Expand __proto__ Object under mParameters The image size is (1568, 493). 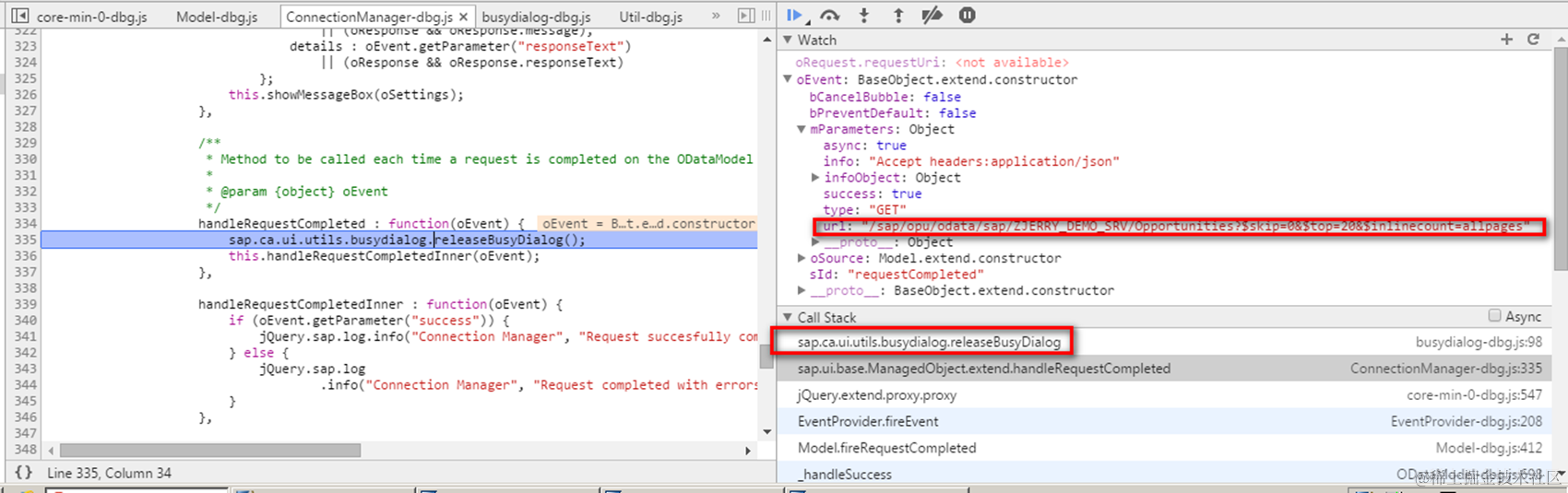tap(815, 242)
